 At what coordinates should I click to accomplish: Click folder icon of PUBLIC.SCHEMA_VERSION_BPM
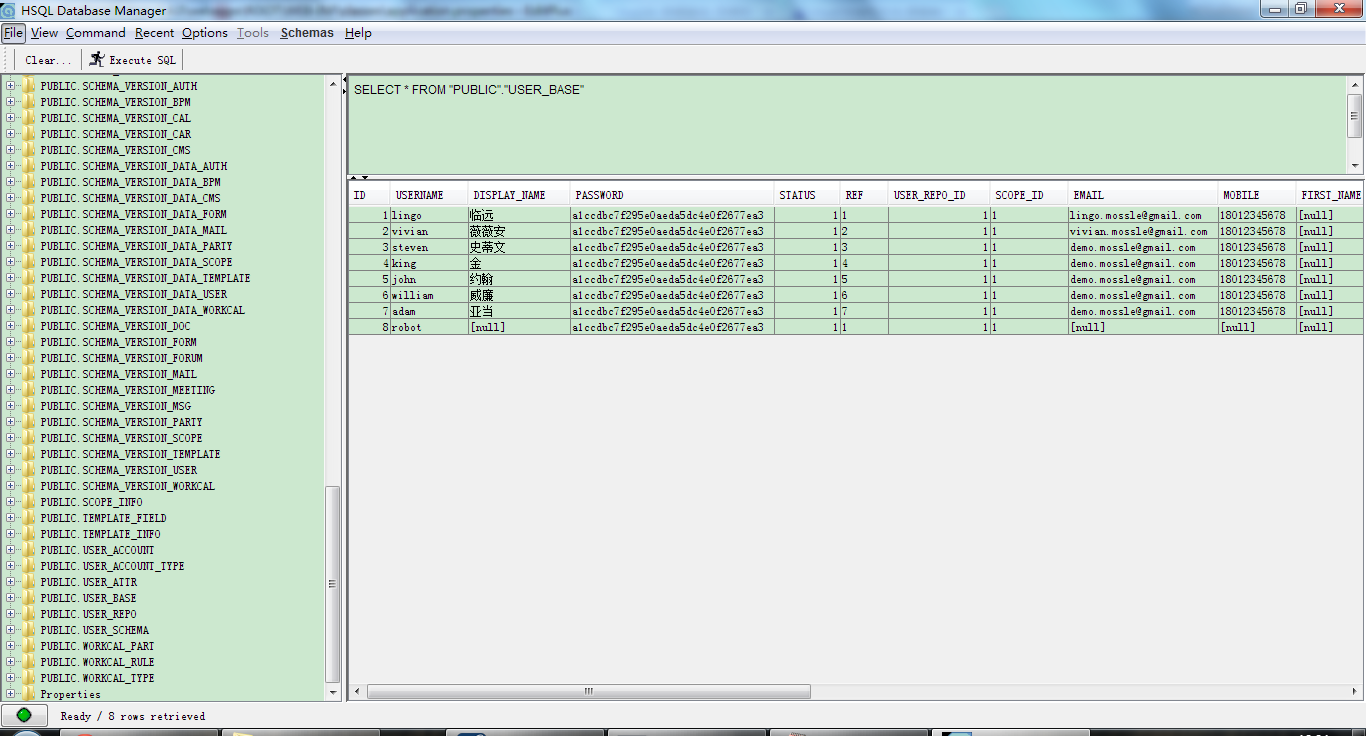point(28,102)
